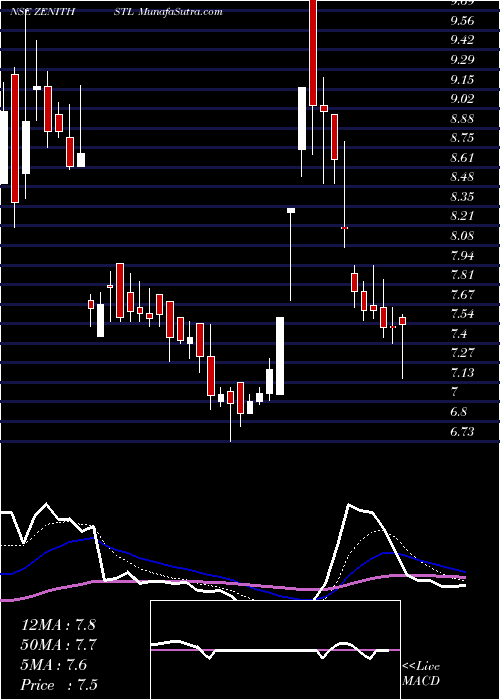Screen dimensions: 500x700
Task: Select the 8.61 price axis label
Action: [x=462, y=158]
